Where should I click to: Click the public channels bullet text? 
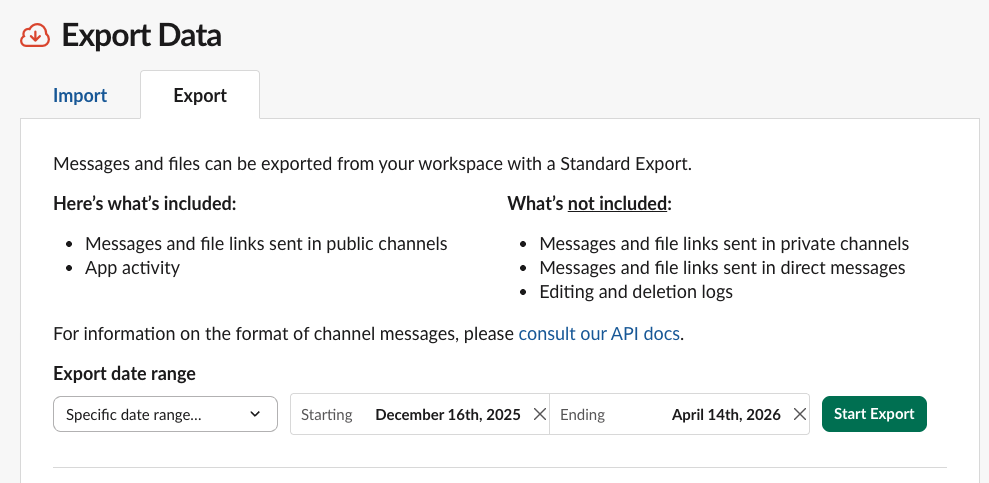coord(266,243)
